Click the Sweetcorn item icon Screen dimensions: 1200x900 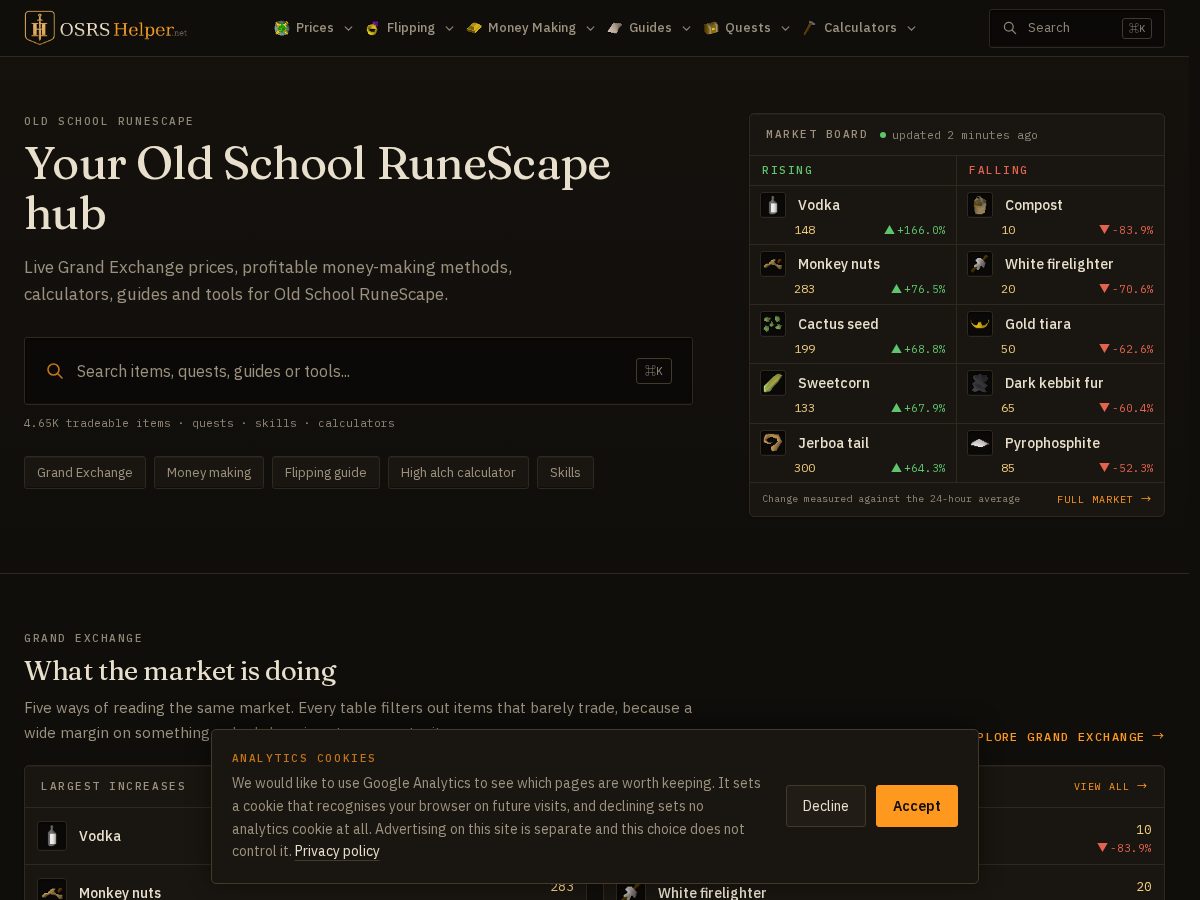click(773, 383)
